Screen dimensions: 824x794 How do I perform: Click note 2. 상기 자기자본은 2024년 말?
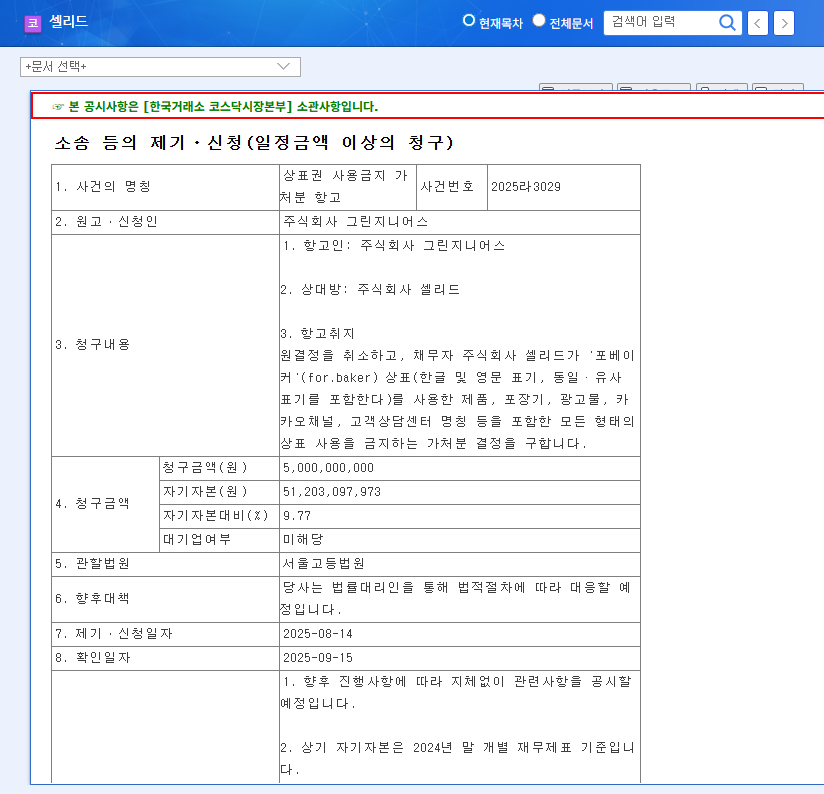point(457,758)
